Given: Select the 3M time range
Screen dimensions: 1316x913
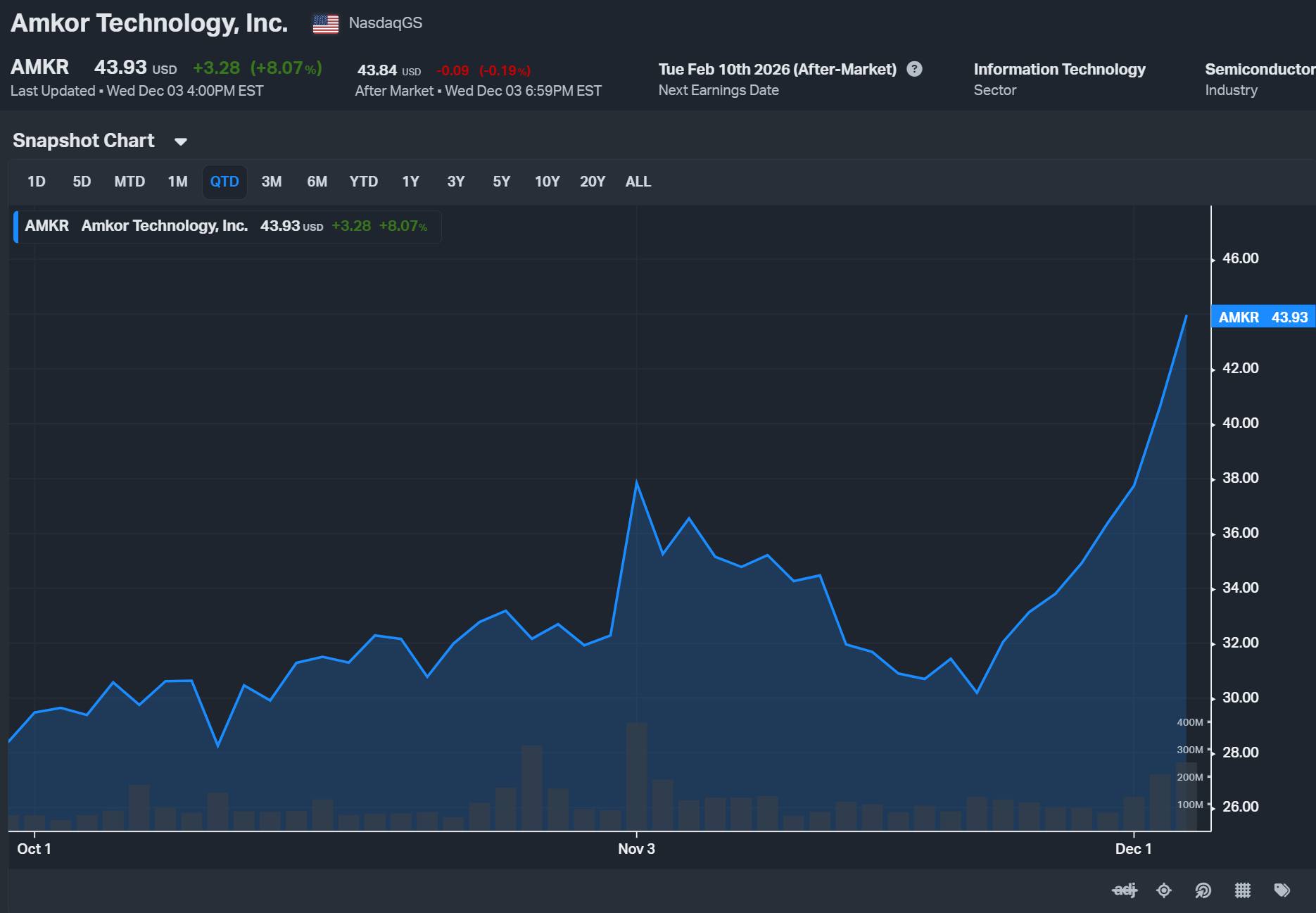Looking at the screenshot, I should tap(272, 182).
